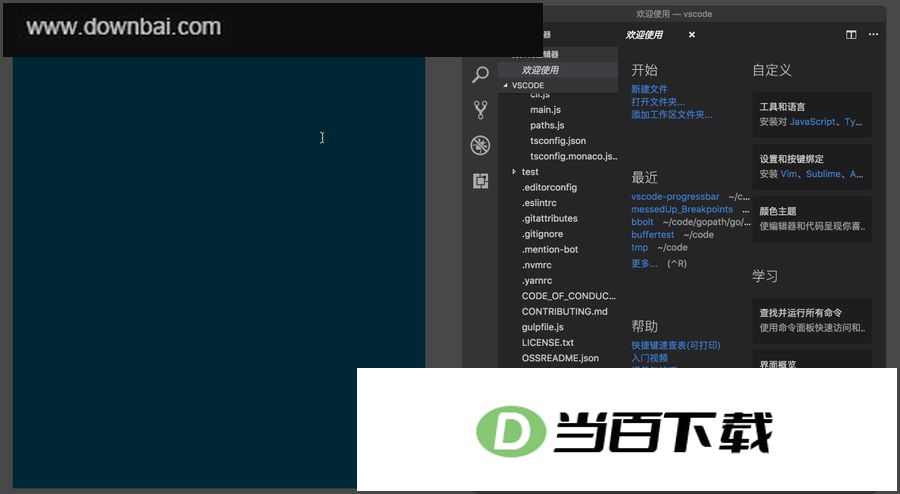Open LICENSE.txt file
The width and height of the screenshot is (900, 494).
[548, 342]
